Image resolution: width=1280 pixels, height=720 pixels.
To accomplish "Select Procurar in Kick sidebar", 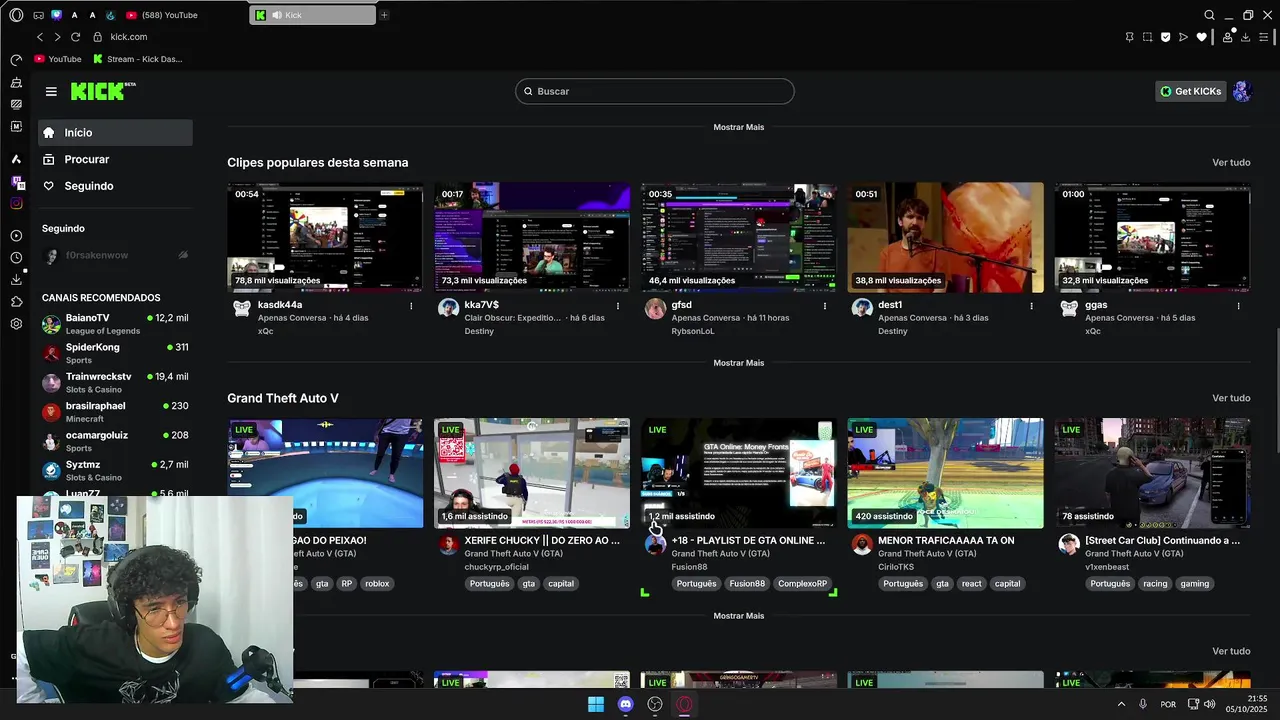I will pos(115,159).
